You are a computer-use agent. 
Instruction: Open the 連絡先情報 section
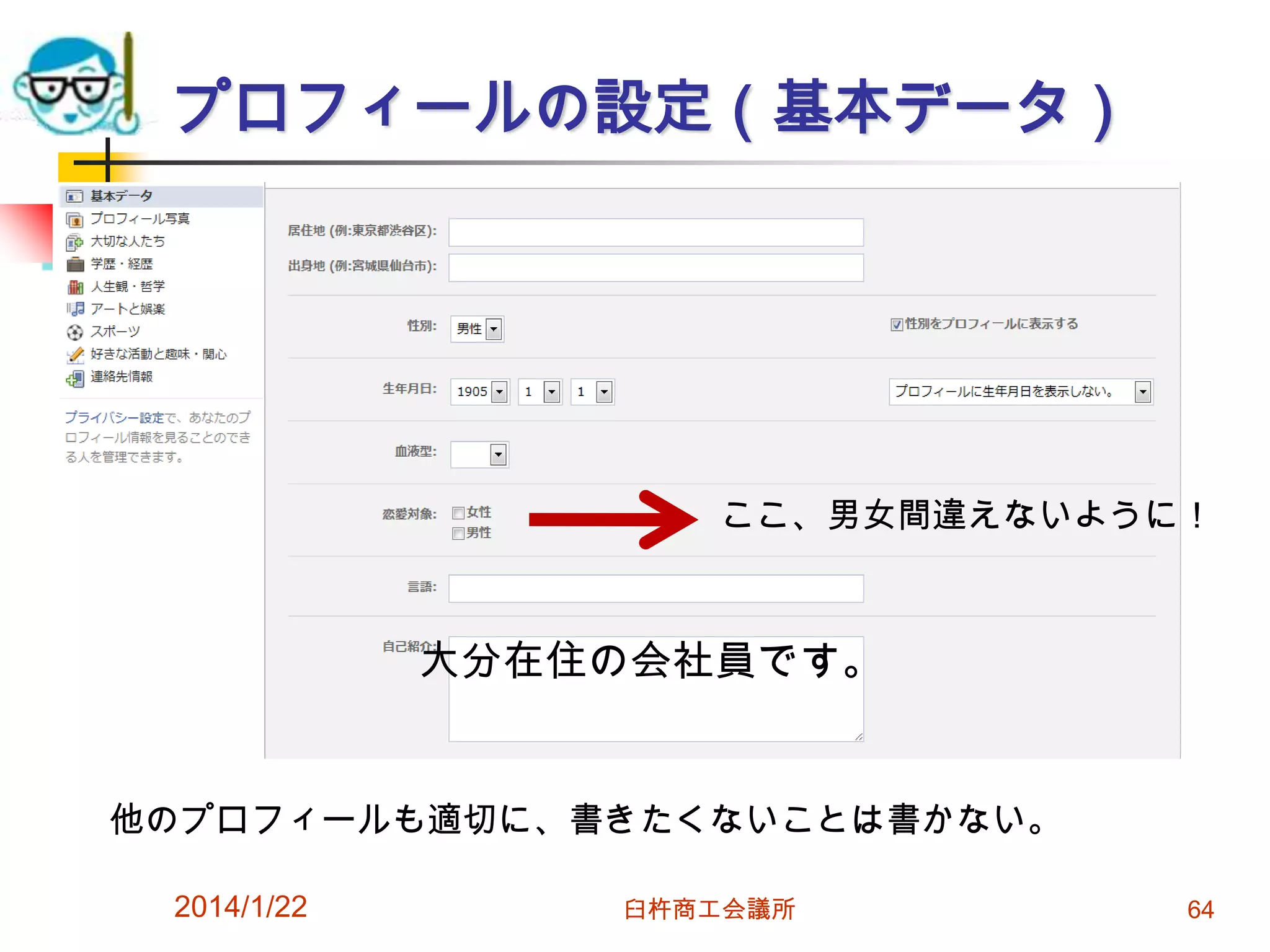tap(122, 376)
